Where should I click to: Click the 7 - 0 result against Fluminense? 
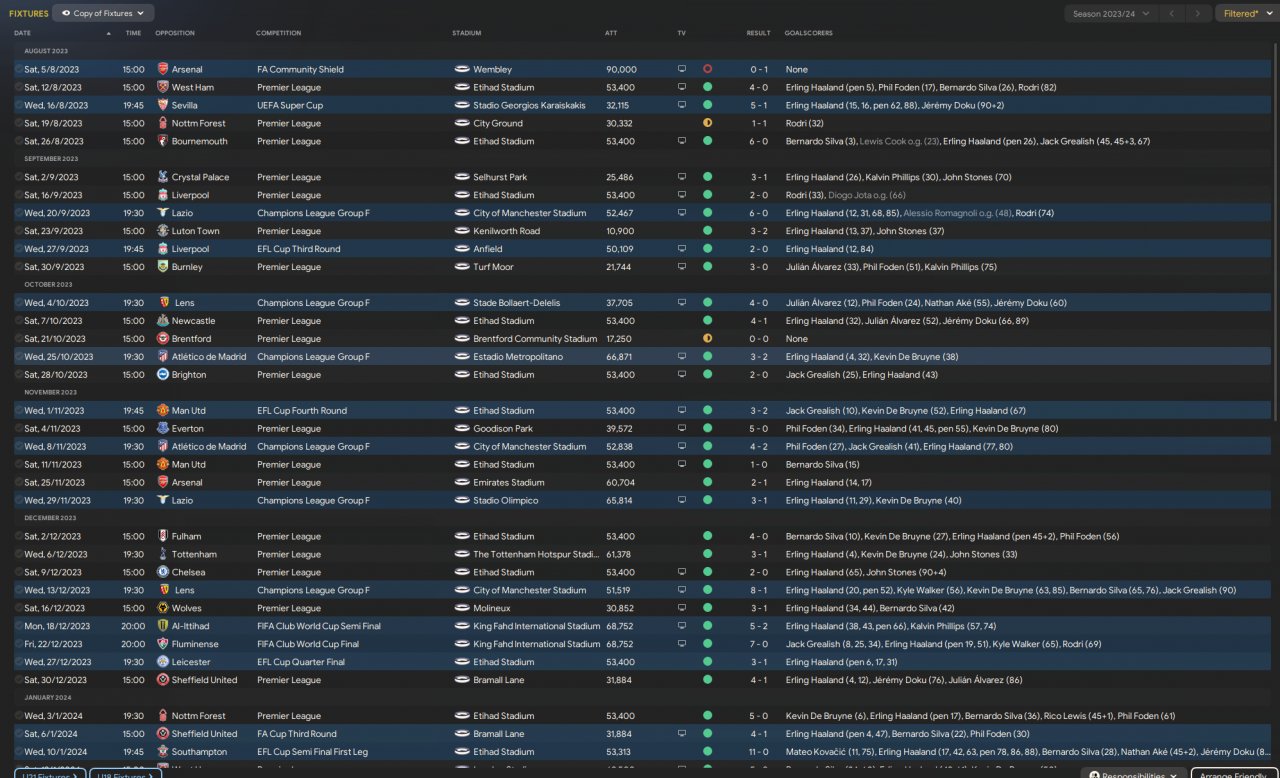(x=759, y=644)
